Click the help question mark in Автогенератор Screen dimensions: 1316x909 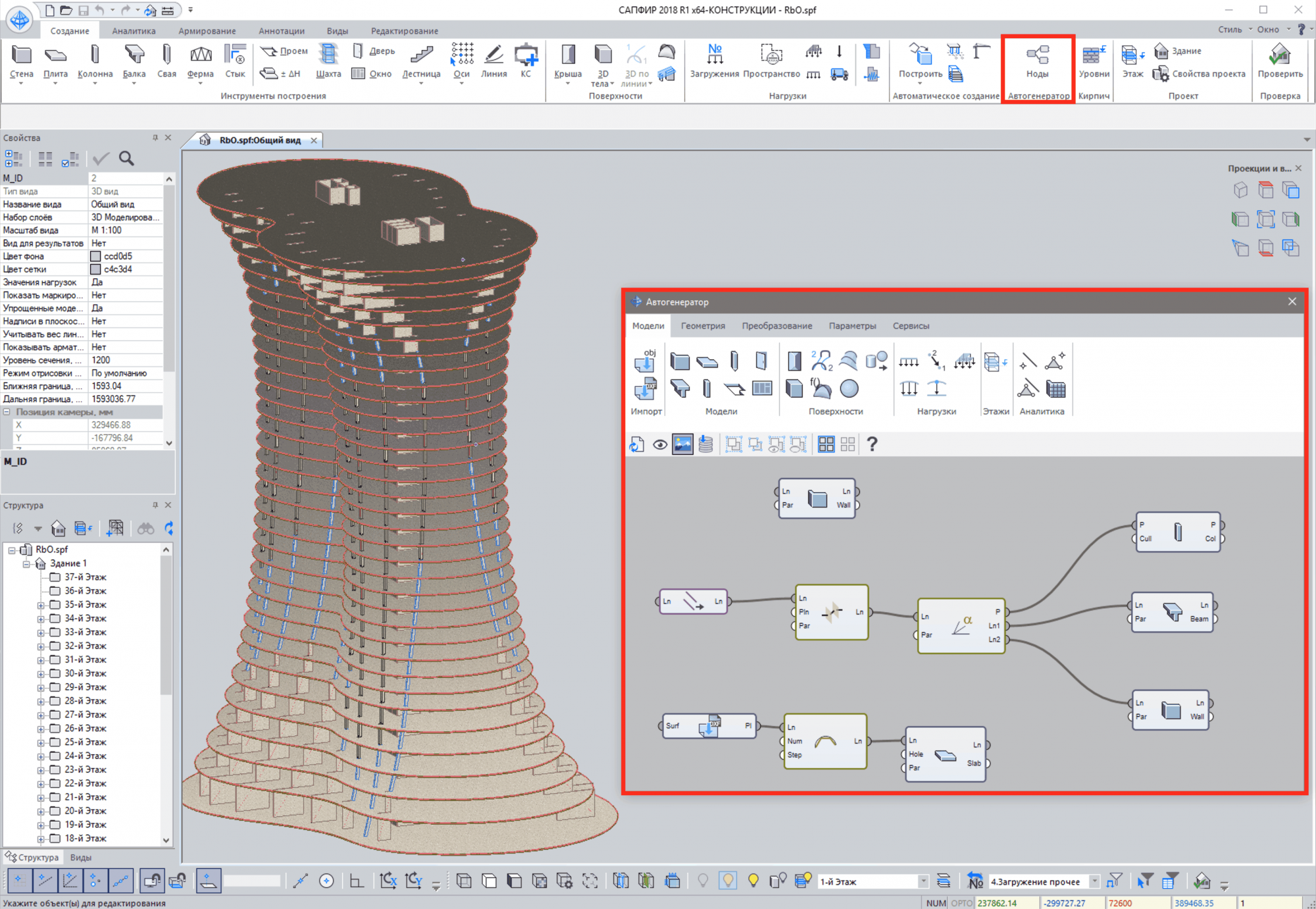click(872, 444)
